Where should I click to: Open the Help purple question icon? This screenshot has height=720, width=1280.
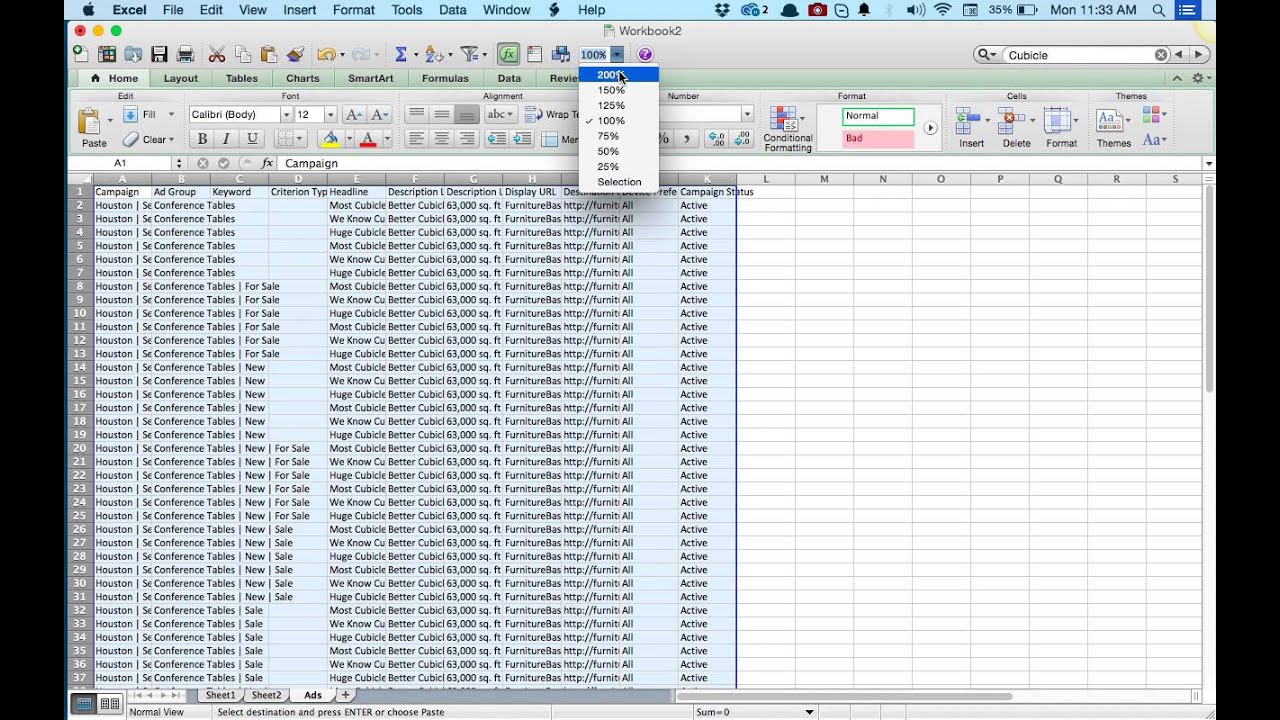coord(645,54)
